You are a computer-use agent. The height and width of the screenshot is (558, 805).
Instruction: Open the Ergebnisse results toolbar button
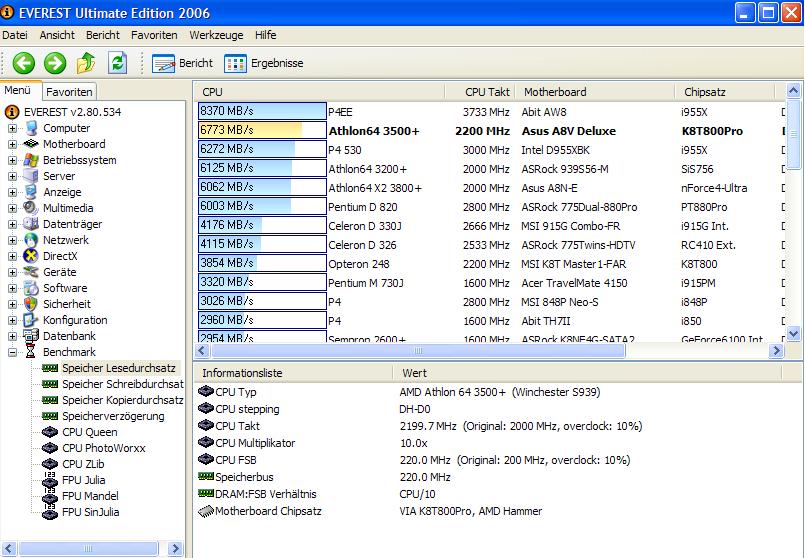point(263,63)
